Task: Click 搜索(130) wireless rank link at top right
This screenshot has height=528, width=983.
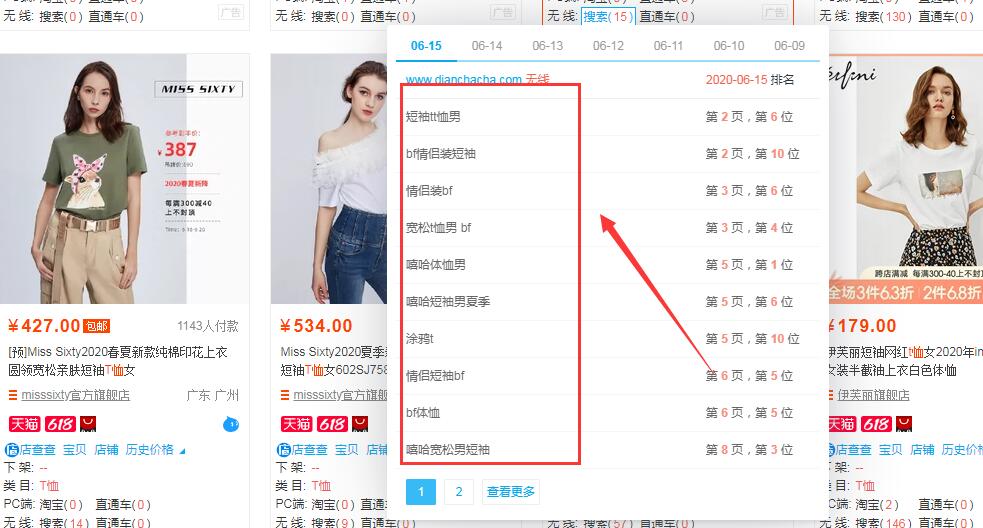Action: pos(884,16)
